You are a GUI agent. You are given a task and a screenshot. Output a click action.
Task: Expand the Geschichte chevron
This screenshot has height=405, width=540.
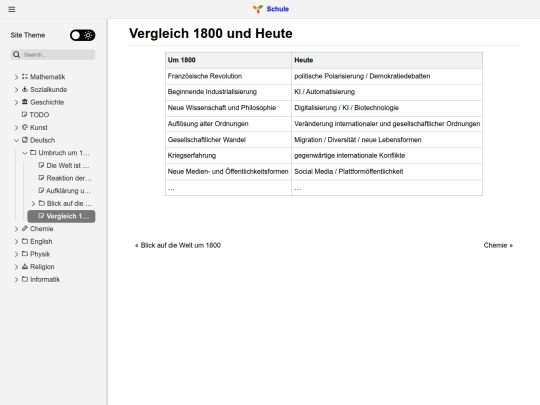(16, 102)
